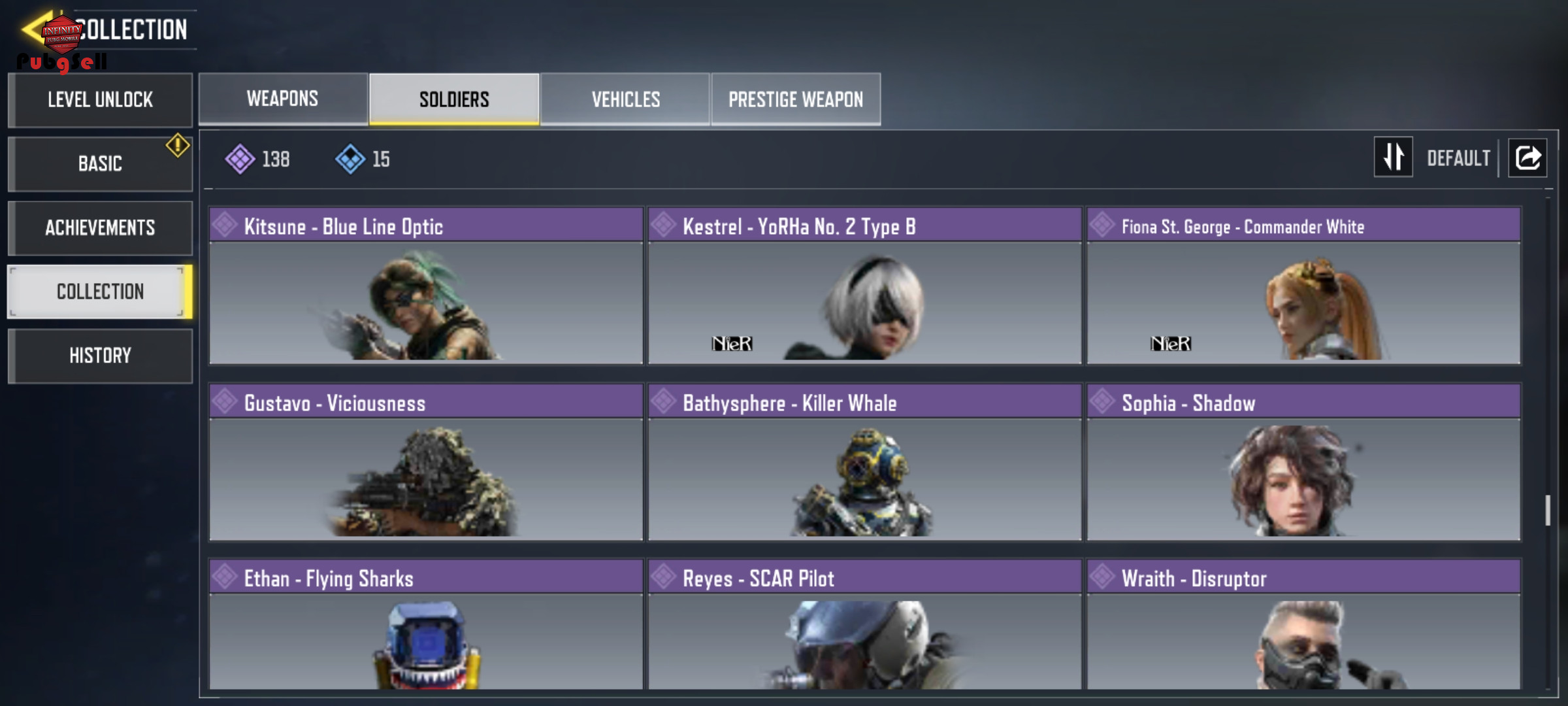Image resolution: width=1568 pixels, height=706 pixels.
Task: Click the purple epic rarity diamond icon
Action: (240, 159)
